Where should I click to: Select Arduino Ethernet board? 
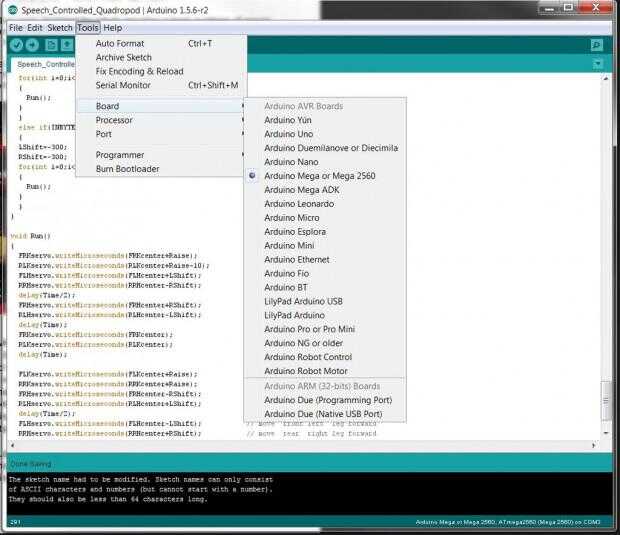[325, 259]
